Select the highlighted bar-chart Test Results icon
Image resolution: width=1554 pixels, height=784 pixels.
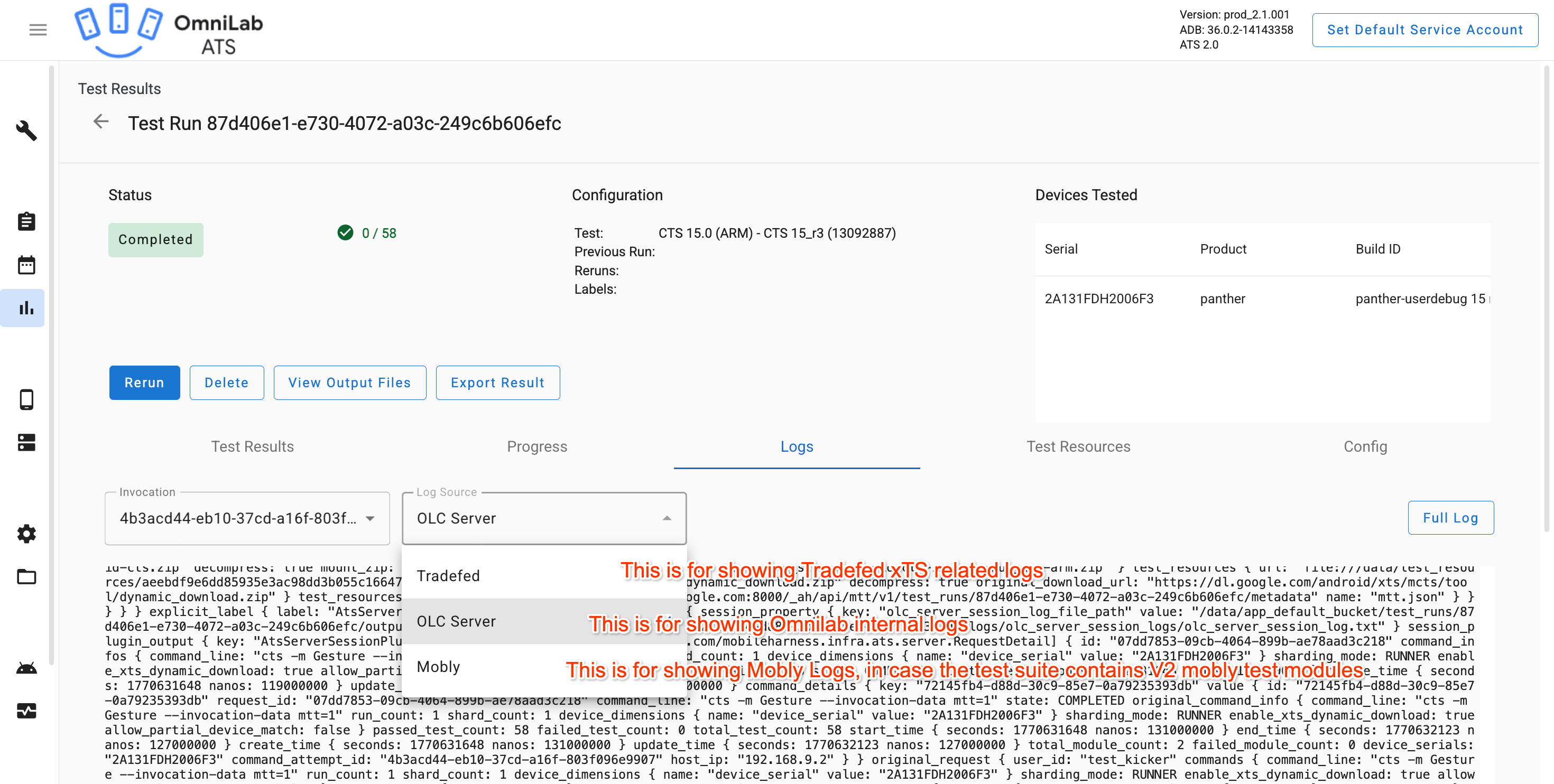pos(26,307)
